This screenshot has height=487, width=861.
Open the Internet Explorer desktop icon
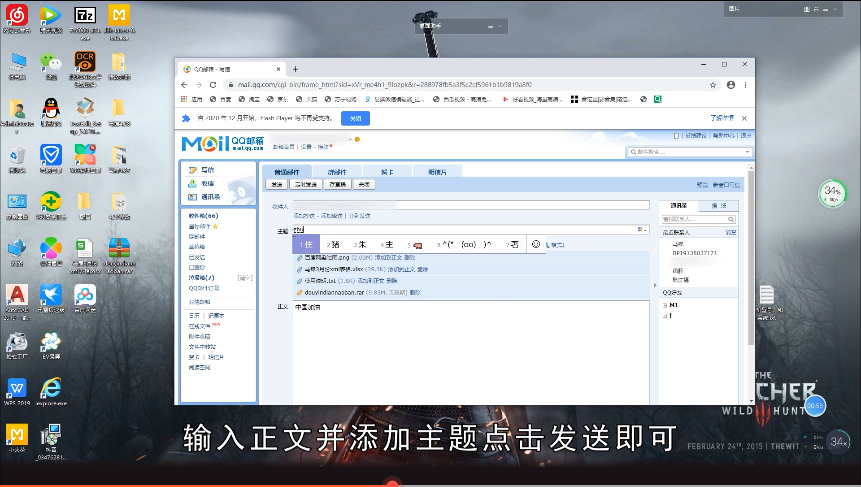pos(51,389)
